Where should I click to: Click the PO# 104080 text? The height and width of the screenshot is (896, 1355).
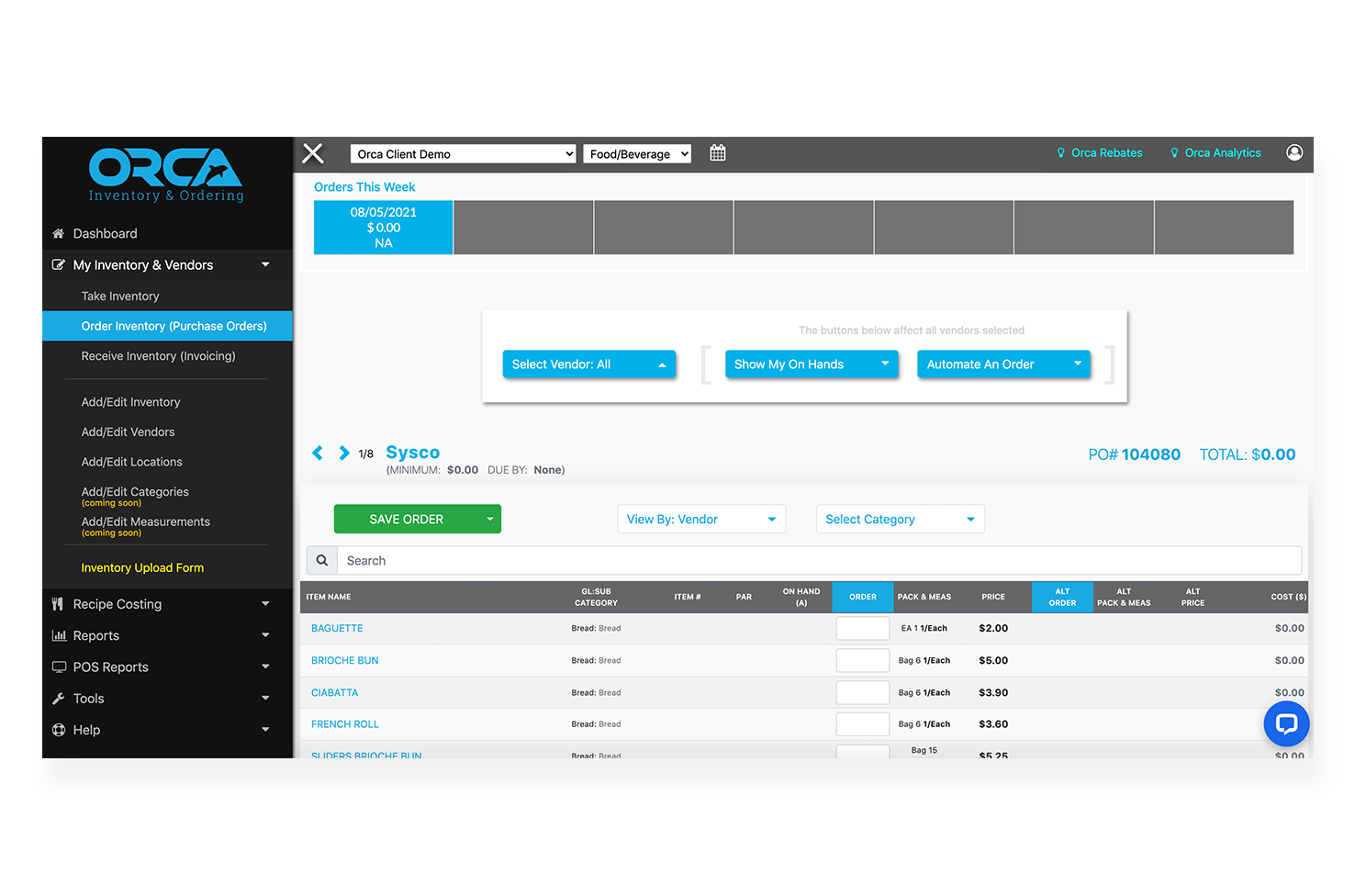pyautogui.click(x=1135, y=454)
